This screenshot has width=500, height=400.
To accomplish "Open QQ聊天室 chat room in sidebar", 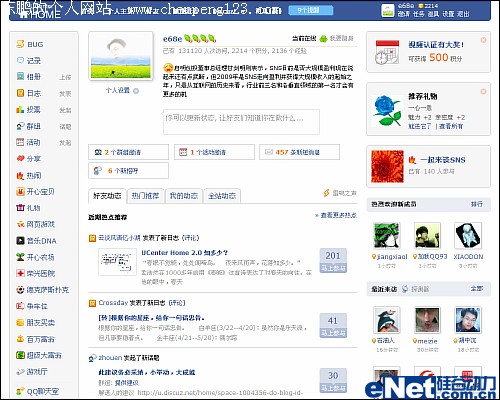I will (43, 391).
